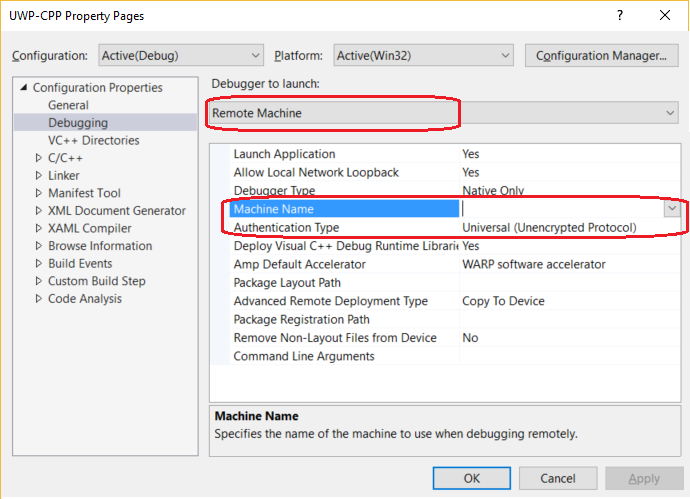Image resolution: width=690 pixels, height=499 pixels.
Task: Select the Authentication Type property row
Action: [285, 228]
